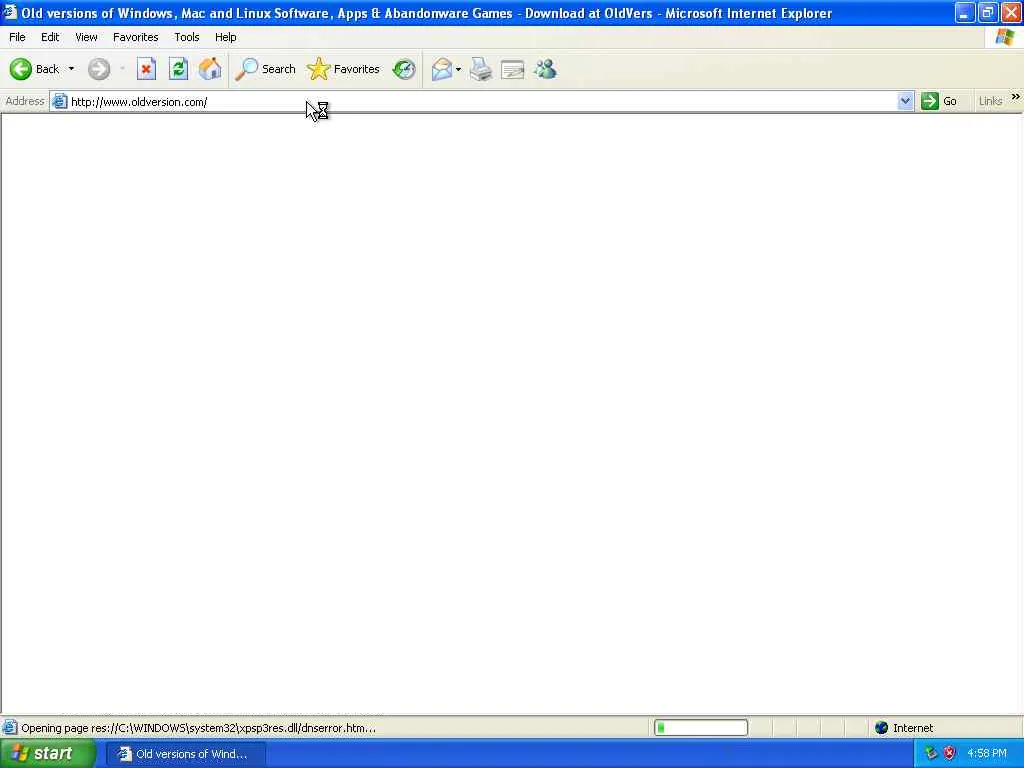The image size is (1024, 768).
Task: Go back to the previous page
Action: (x=35, y=69)
